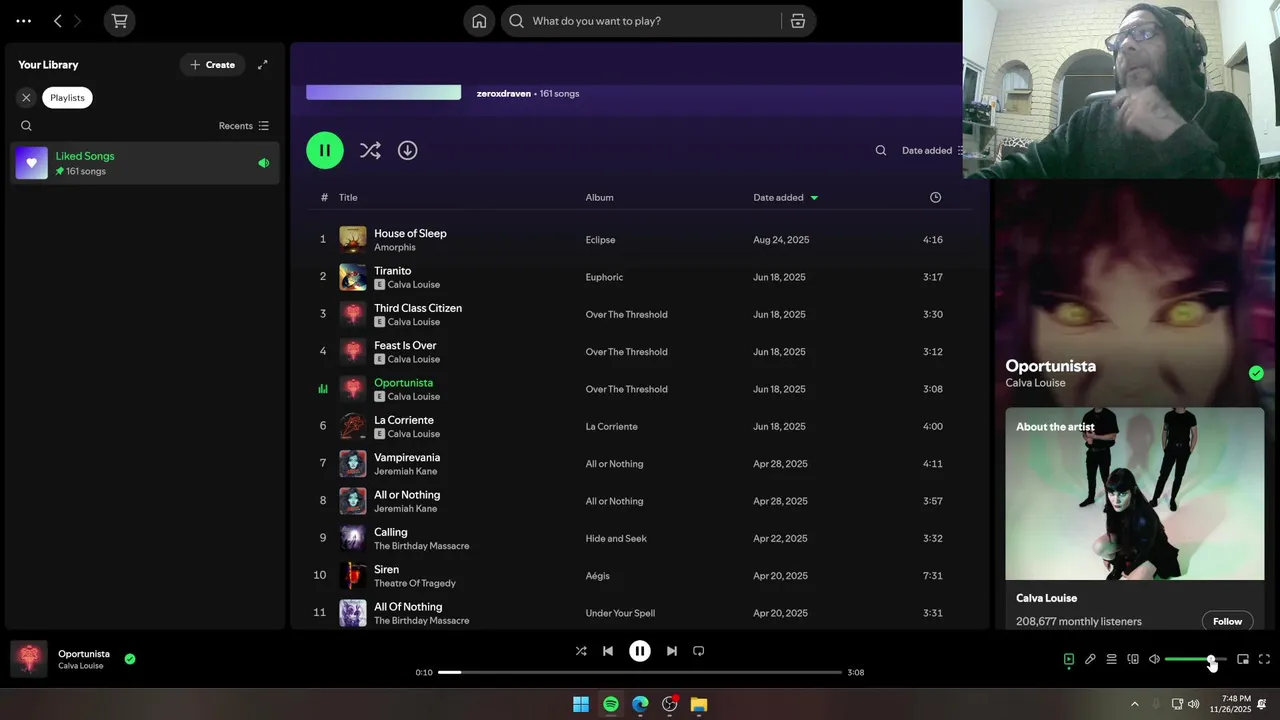The height and width of the screenshot is (720, 1280).
Task: Adjust the Spotify volume slider
Action: pyautogui.click(x=1195, y=659)
